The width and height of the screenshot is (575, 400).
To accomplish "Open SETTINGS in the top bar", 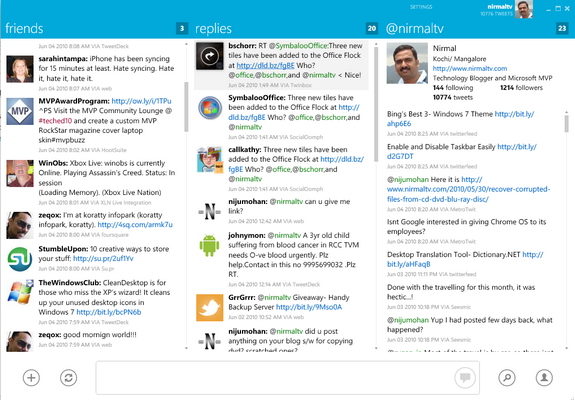I will click(421, 7).
